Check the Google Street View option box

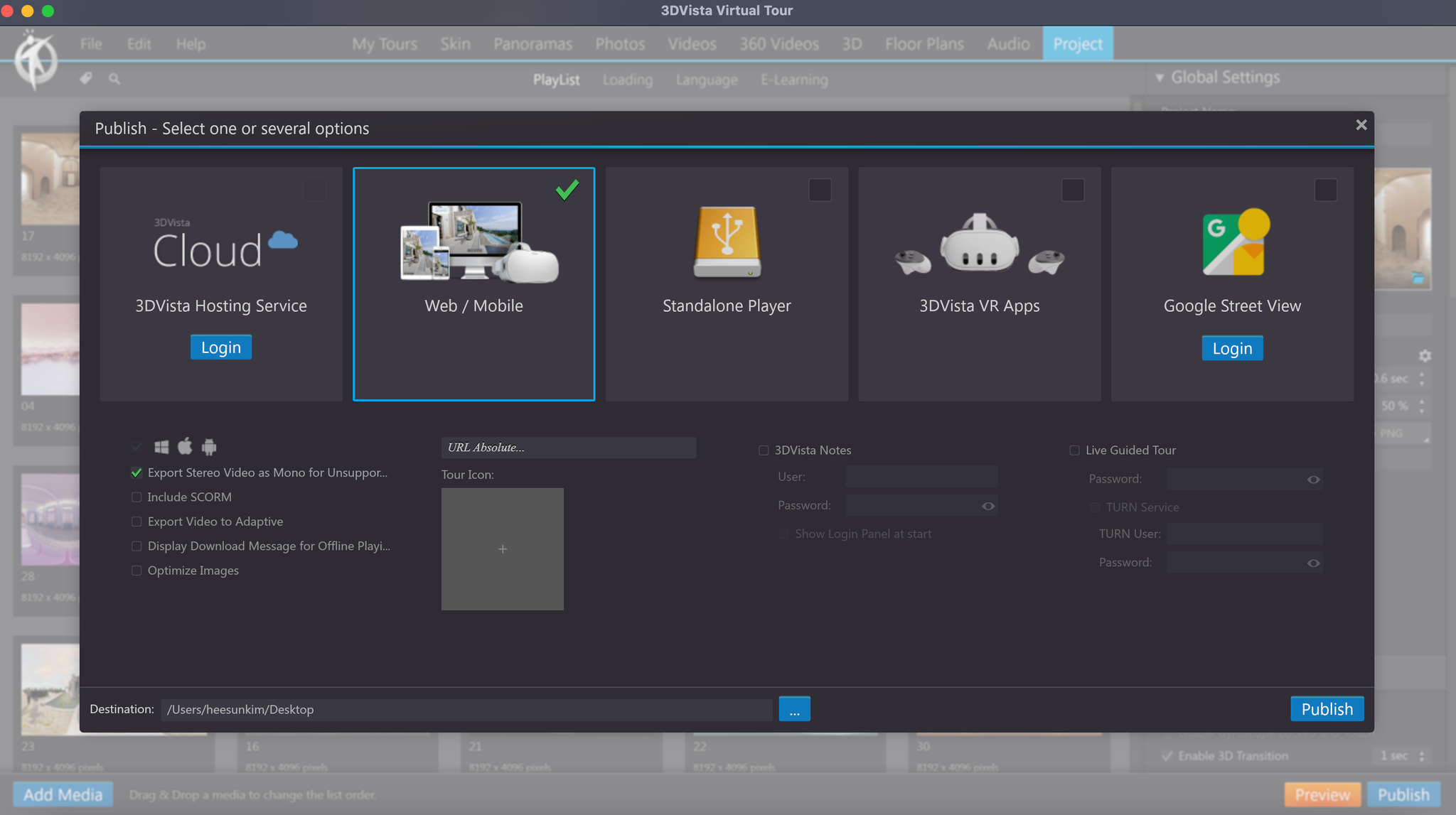1326,190
